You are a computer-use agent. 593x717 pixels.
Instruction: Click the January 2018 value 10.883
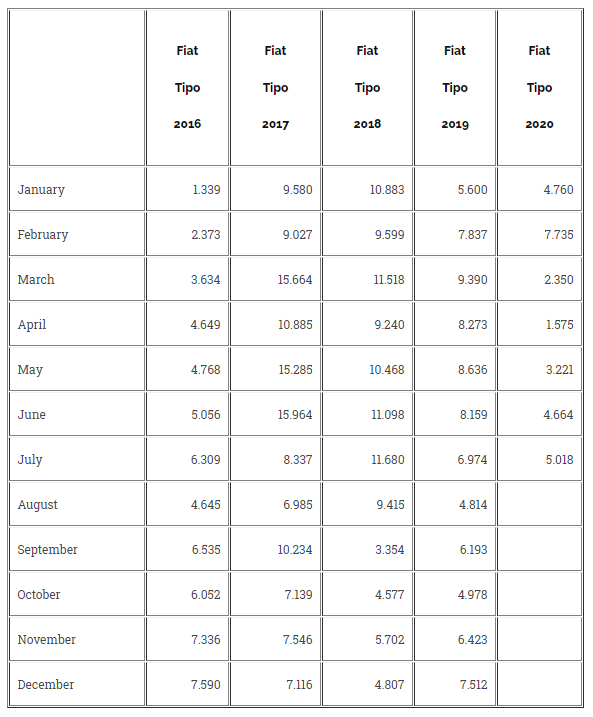387,190
